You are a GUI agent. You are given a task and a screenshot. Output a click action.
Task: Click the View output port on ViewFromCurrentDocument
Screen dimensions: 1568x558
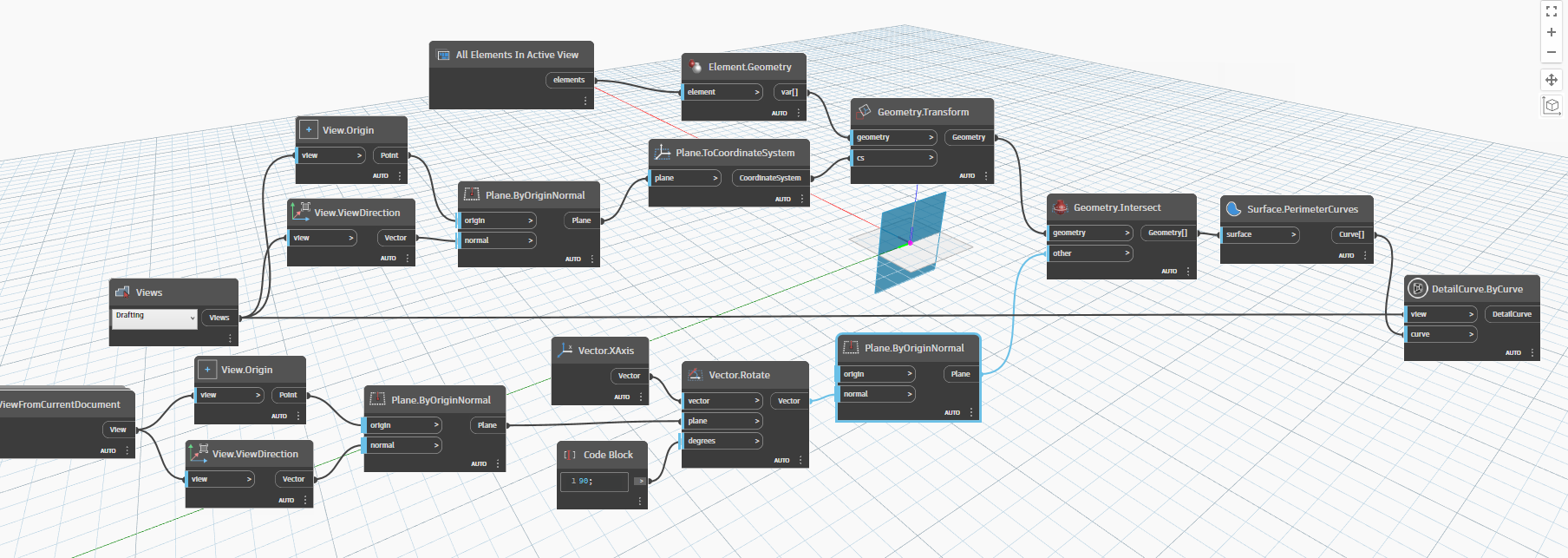118,430
